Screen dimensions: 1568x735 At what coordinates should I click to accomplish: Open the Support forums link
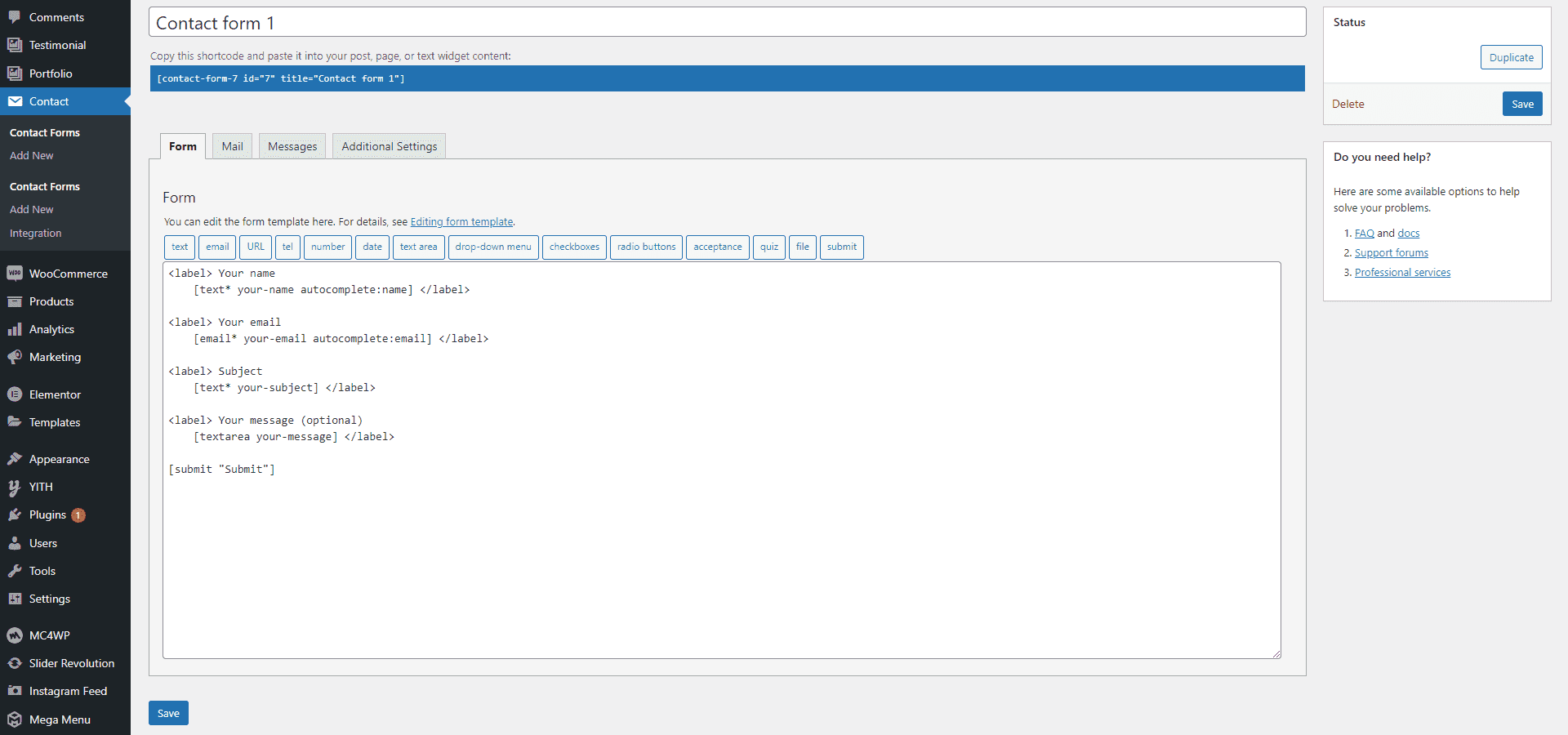(x=1391, y=252)
